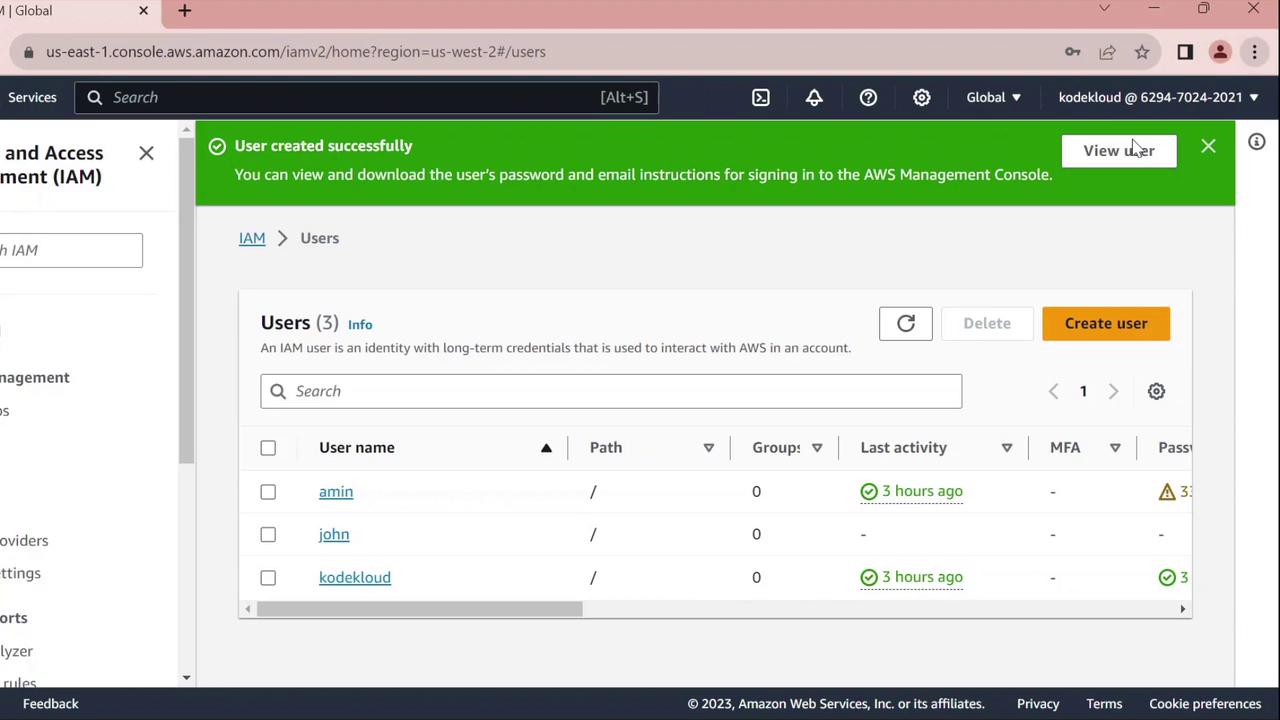Sort by Groups column arrow
This screenshot has width=1280, height=720.
[x=817, y=447]
